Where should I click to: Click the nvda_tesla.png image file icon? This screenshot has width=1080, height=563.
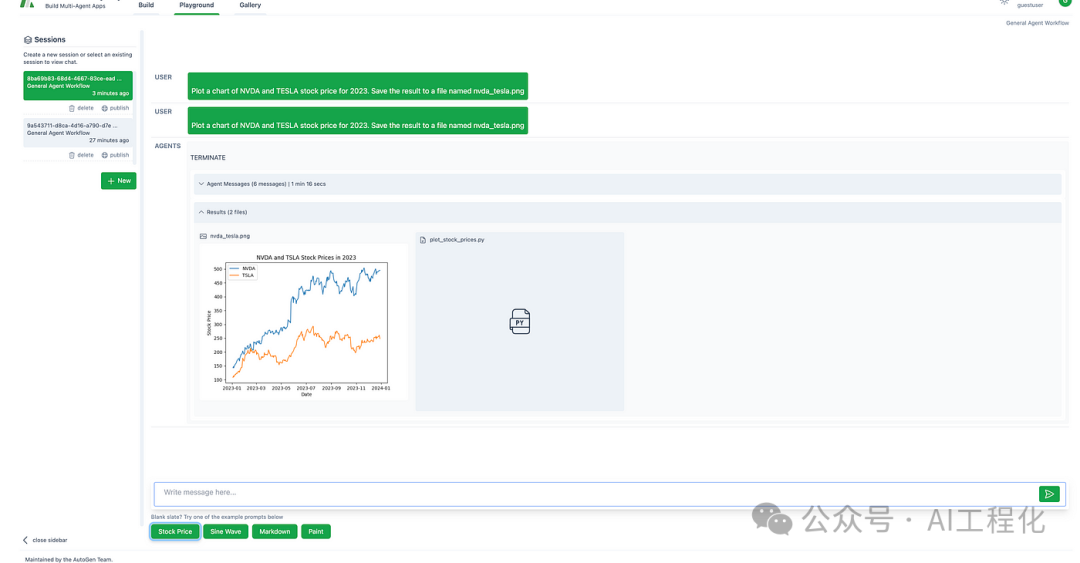203,236
